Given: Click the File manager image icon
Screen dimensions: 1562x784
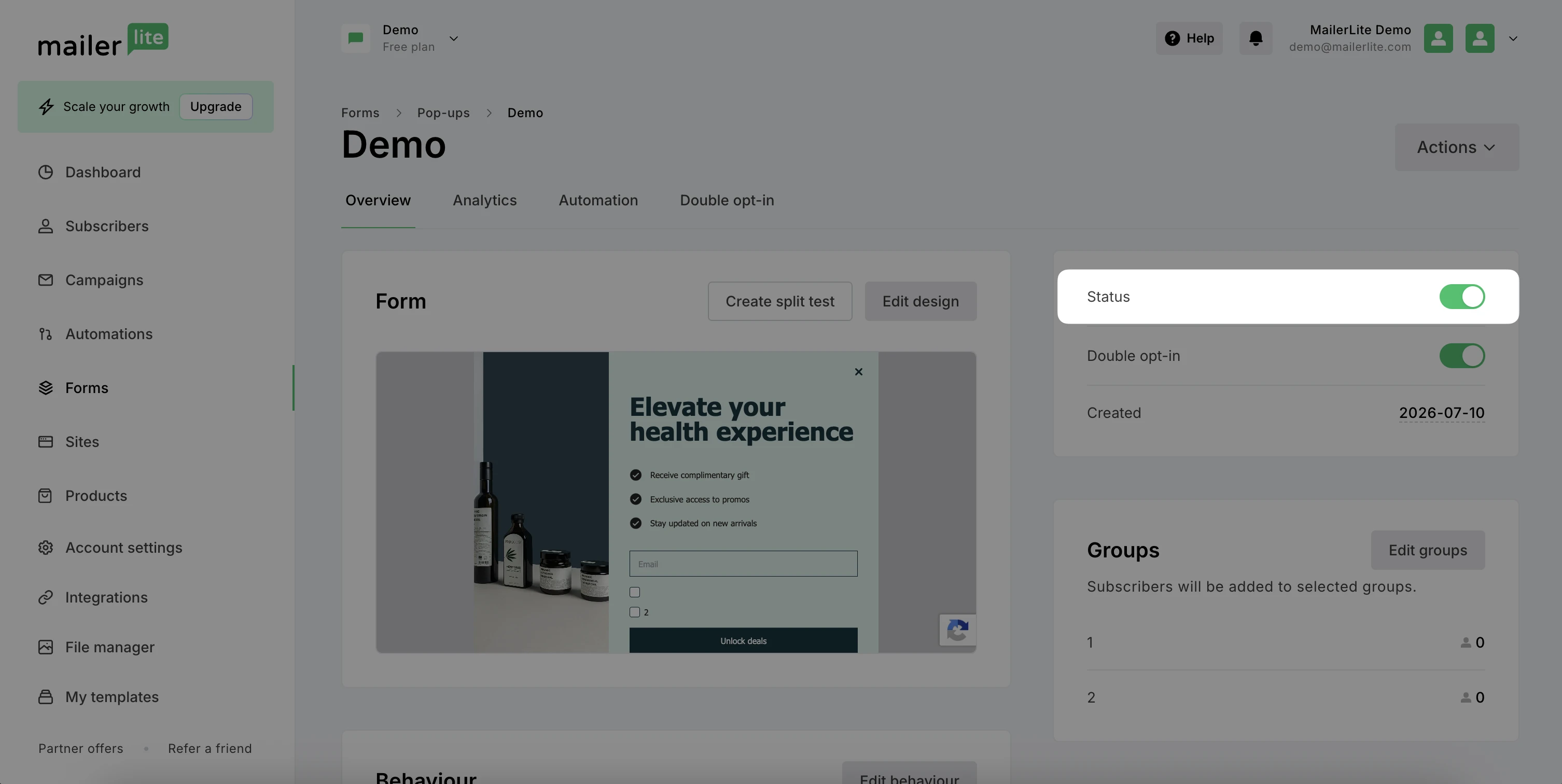Looking at the screenshot, I should pyautogui.click(x=46, y=647).
